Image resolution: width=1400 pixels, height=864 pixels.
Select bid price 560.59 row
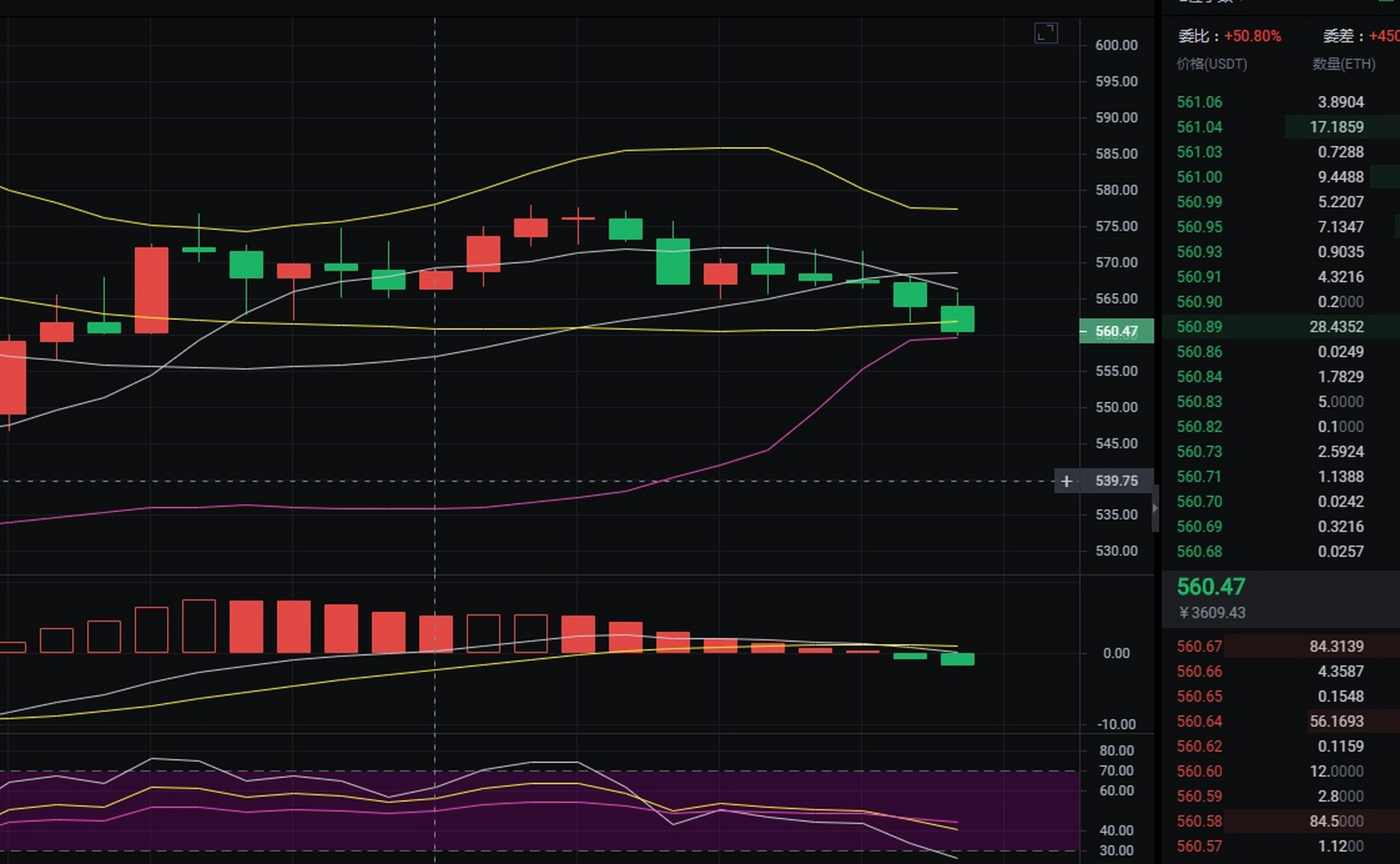[x=1281, y=796]
